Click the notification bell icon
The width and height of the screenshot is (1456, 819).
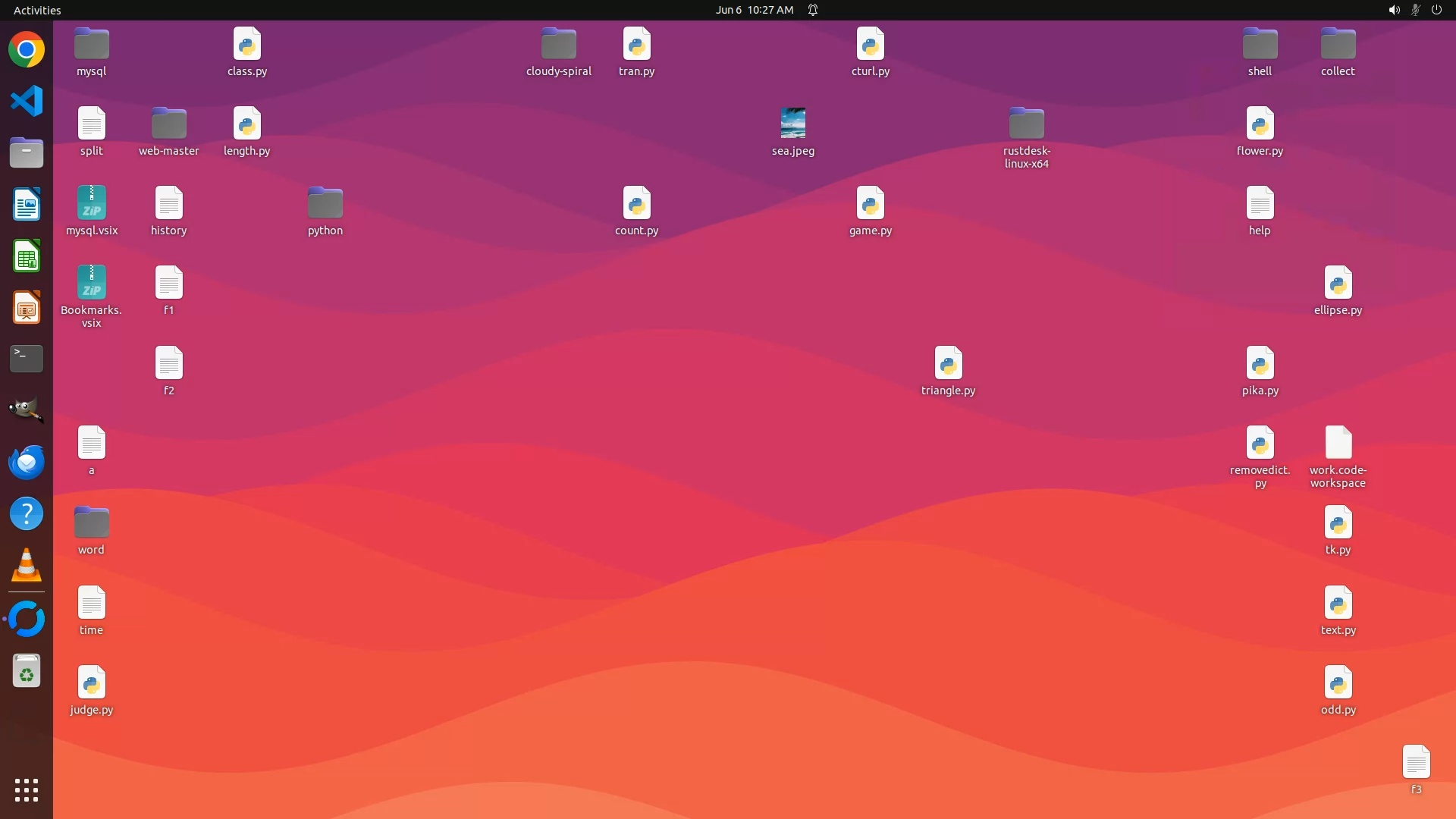pos(813,10)
